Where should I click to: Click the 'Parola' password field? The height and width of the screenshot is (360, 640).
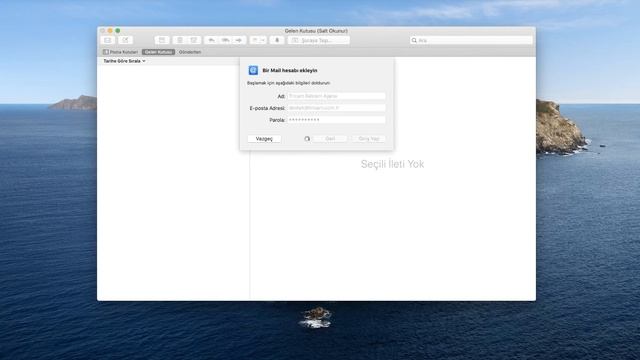click(336, 120)
